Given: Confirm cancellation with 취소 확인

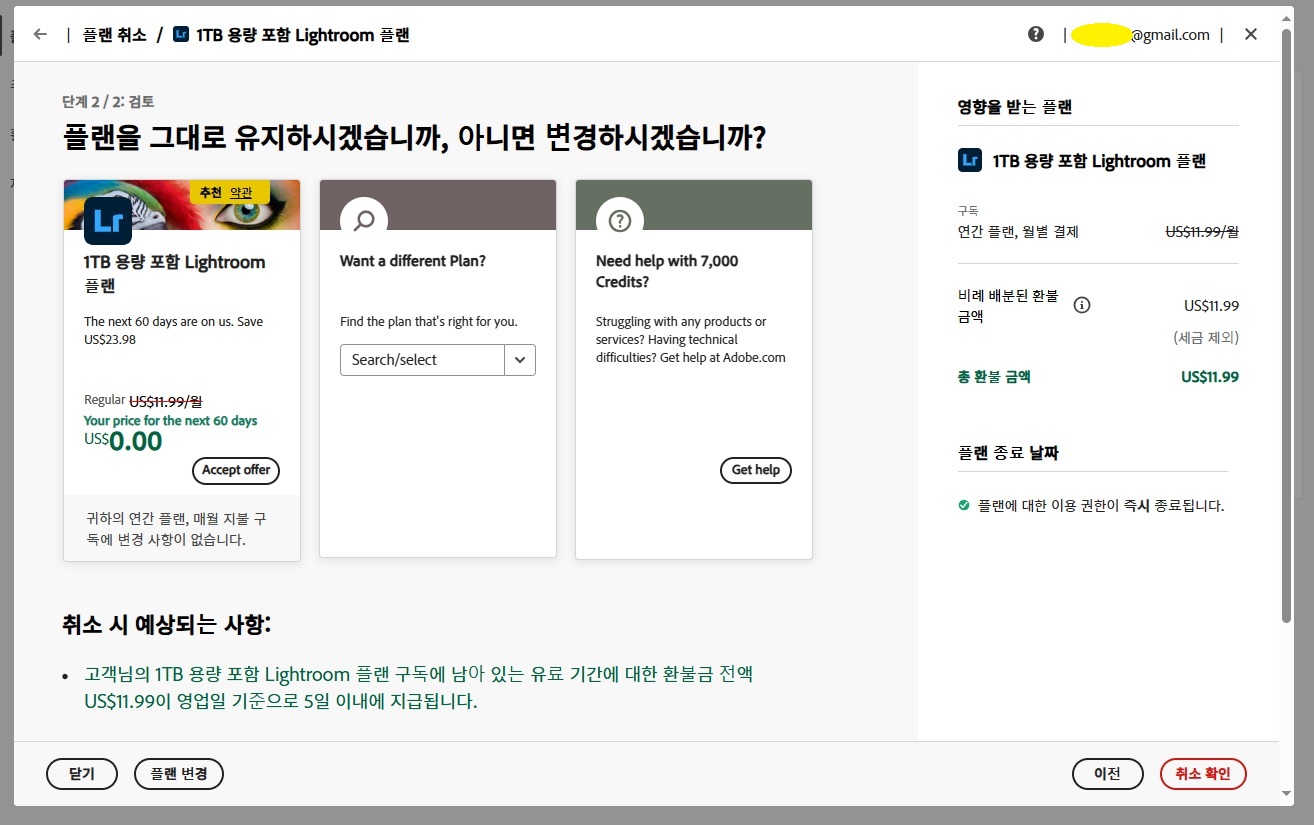Looking at the screenshot, I should [1203, 774].
